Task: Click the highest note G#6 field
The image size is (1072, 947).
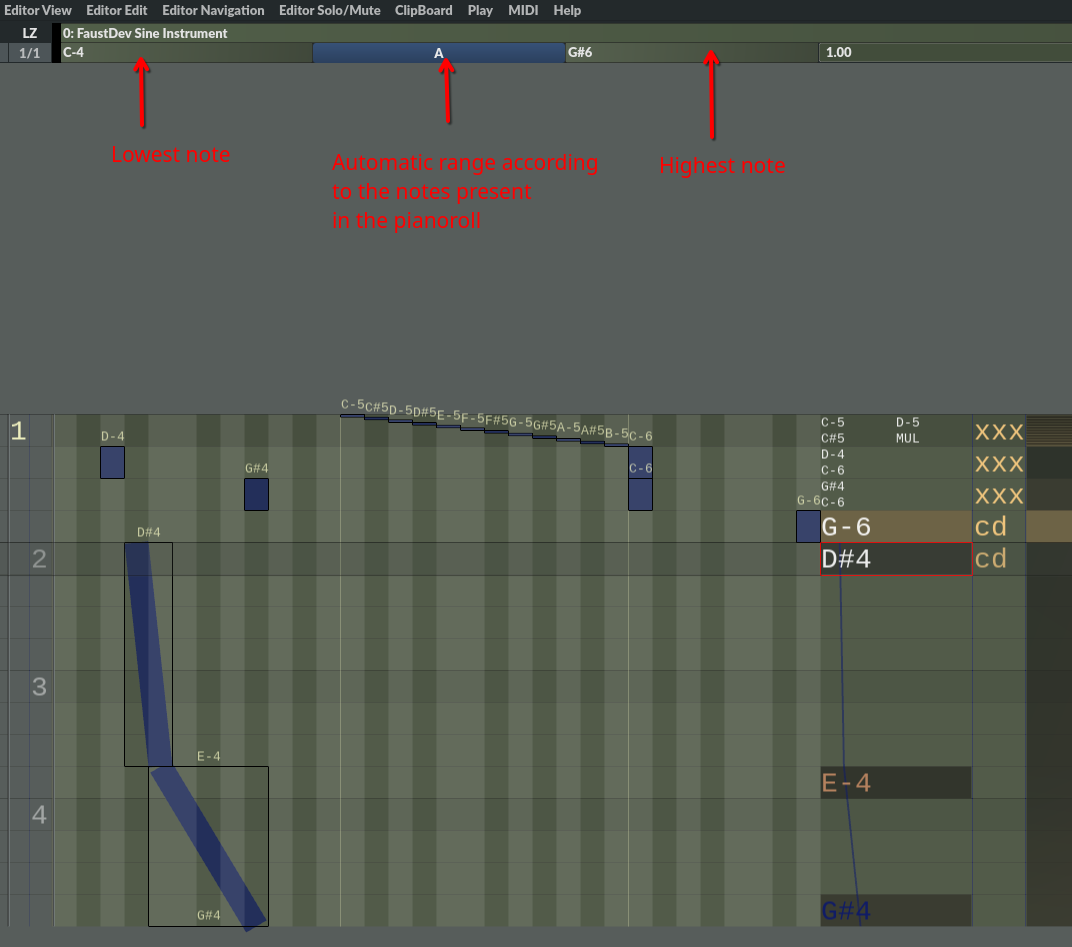Action: click(x=690, y=53)
